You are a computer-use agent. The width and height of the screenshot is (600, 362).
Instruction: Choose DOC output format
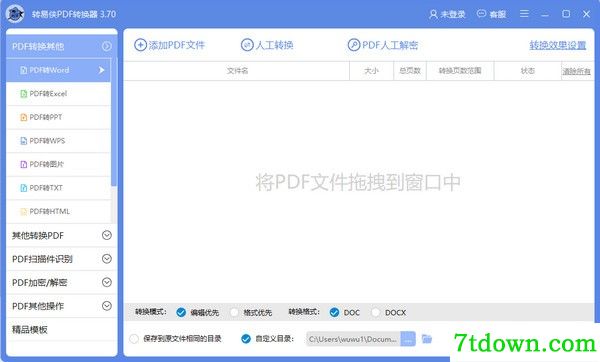pyautogui.click(x=334, y=313)
